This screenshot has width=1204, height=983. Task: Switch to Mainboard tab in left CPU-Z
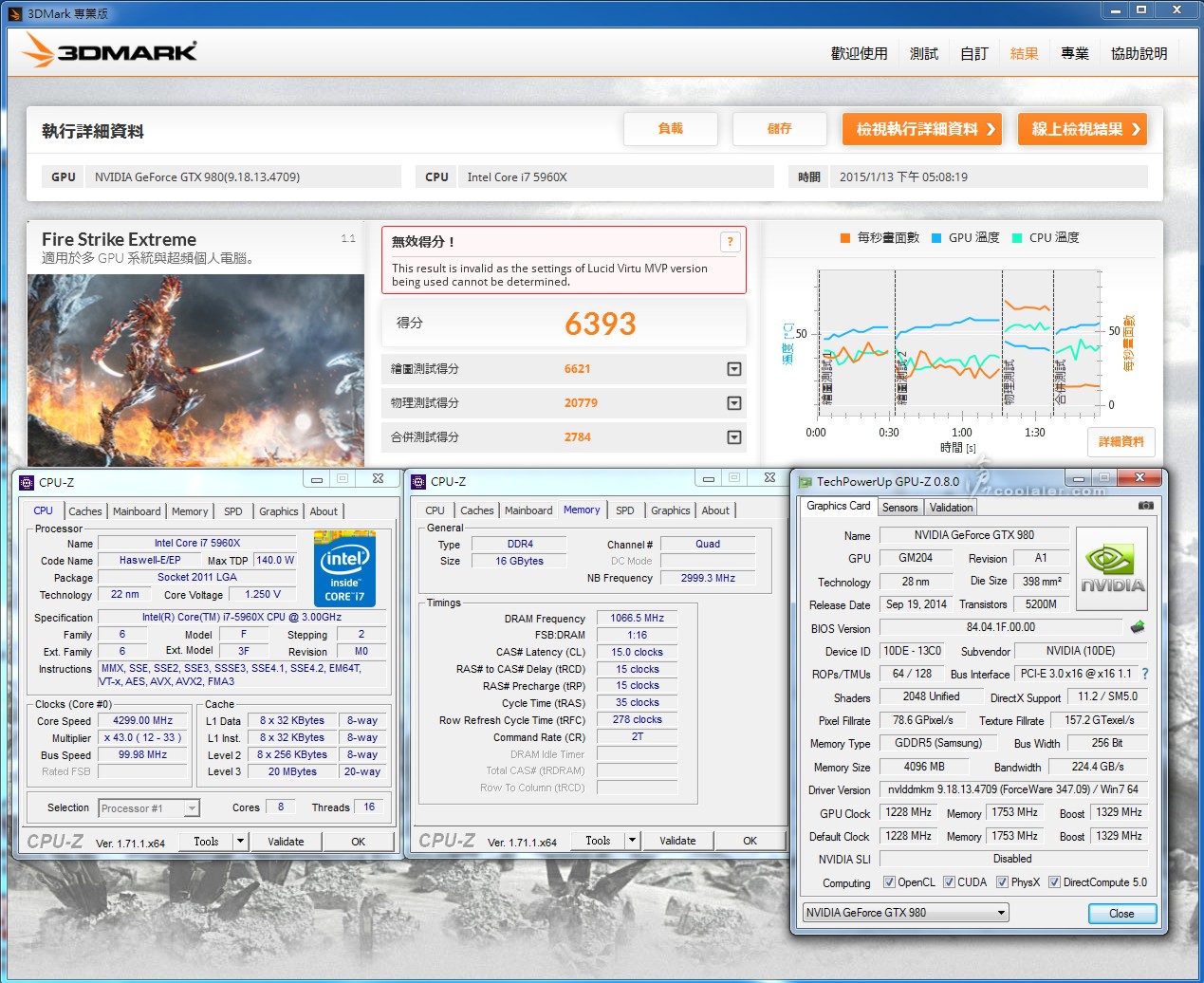pyautogui.click(x=137, y=511)
